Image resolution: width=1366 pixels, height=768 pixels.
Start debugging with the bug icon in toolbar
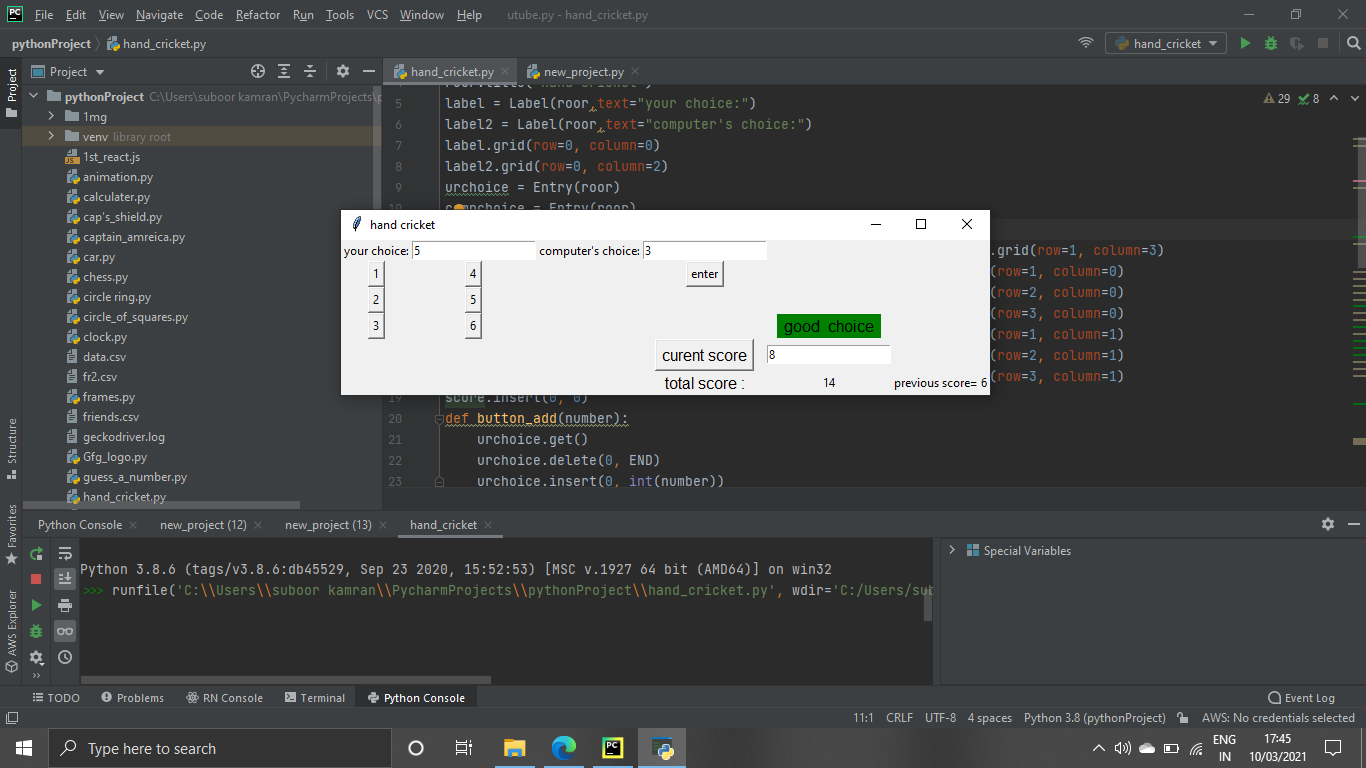pos(1270,43)
